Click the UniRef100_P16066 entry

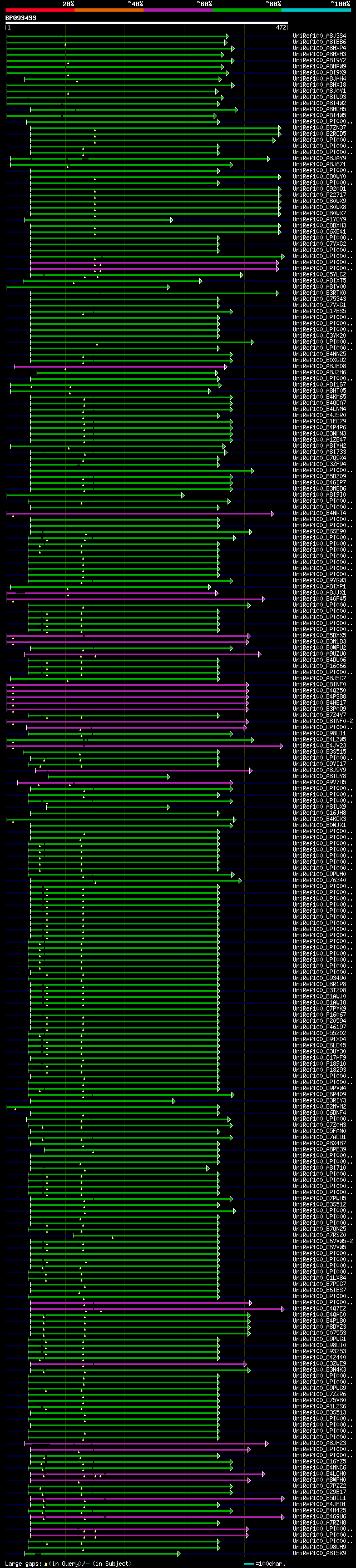(x=319, y=666)
